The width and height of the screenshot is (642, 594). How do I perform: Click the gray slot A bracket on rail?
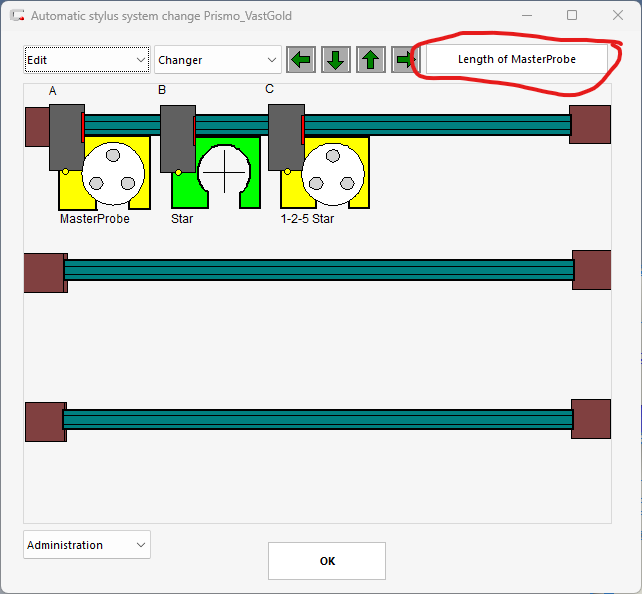67,137
